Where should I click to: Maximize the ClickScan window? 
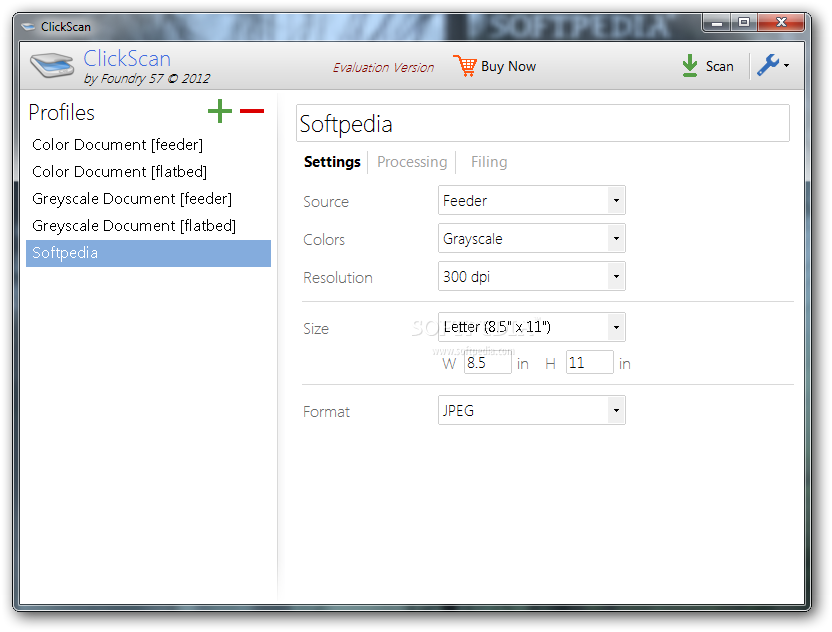[x=744, y=23]
